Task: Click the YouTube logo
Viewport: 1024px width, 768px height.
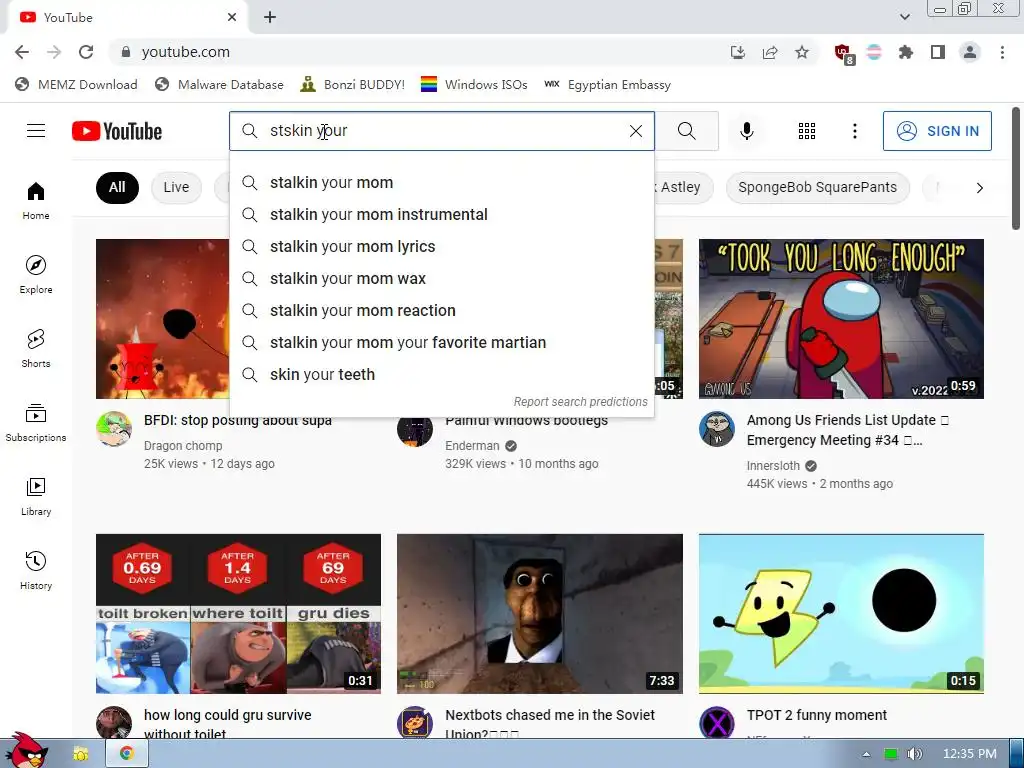Action: (117, 131)
